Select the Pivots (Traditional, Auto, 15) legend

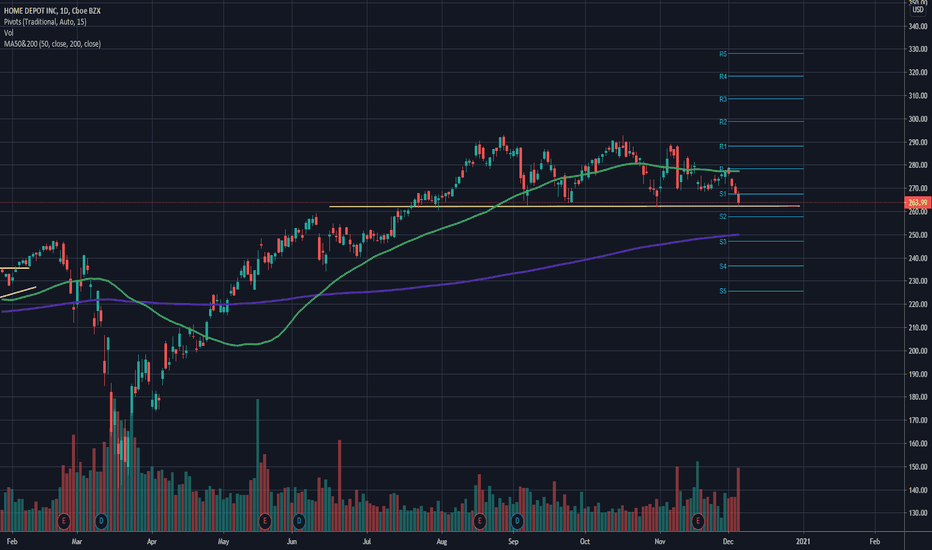pos(45,22)
